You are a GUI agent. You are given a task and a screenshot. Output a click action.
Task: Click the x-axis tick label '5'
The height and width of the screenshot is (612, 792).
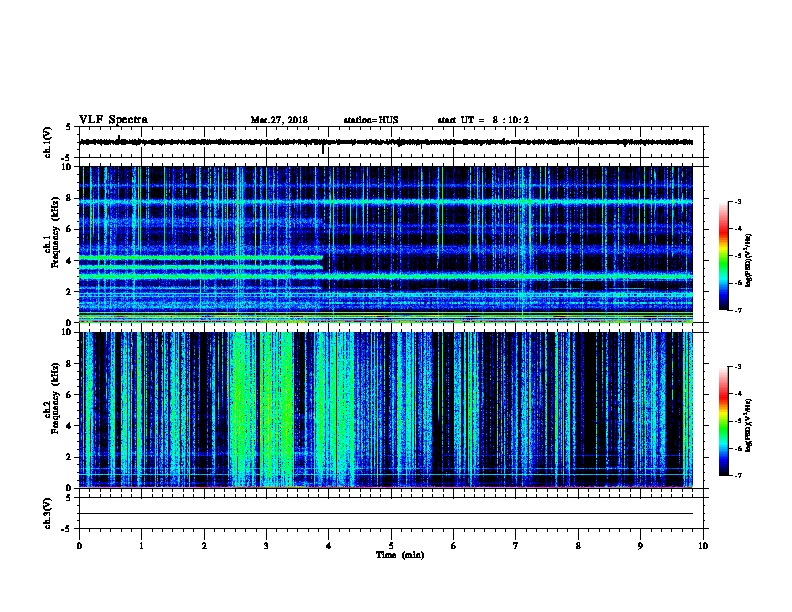click(x=391, y=546)
